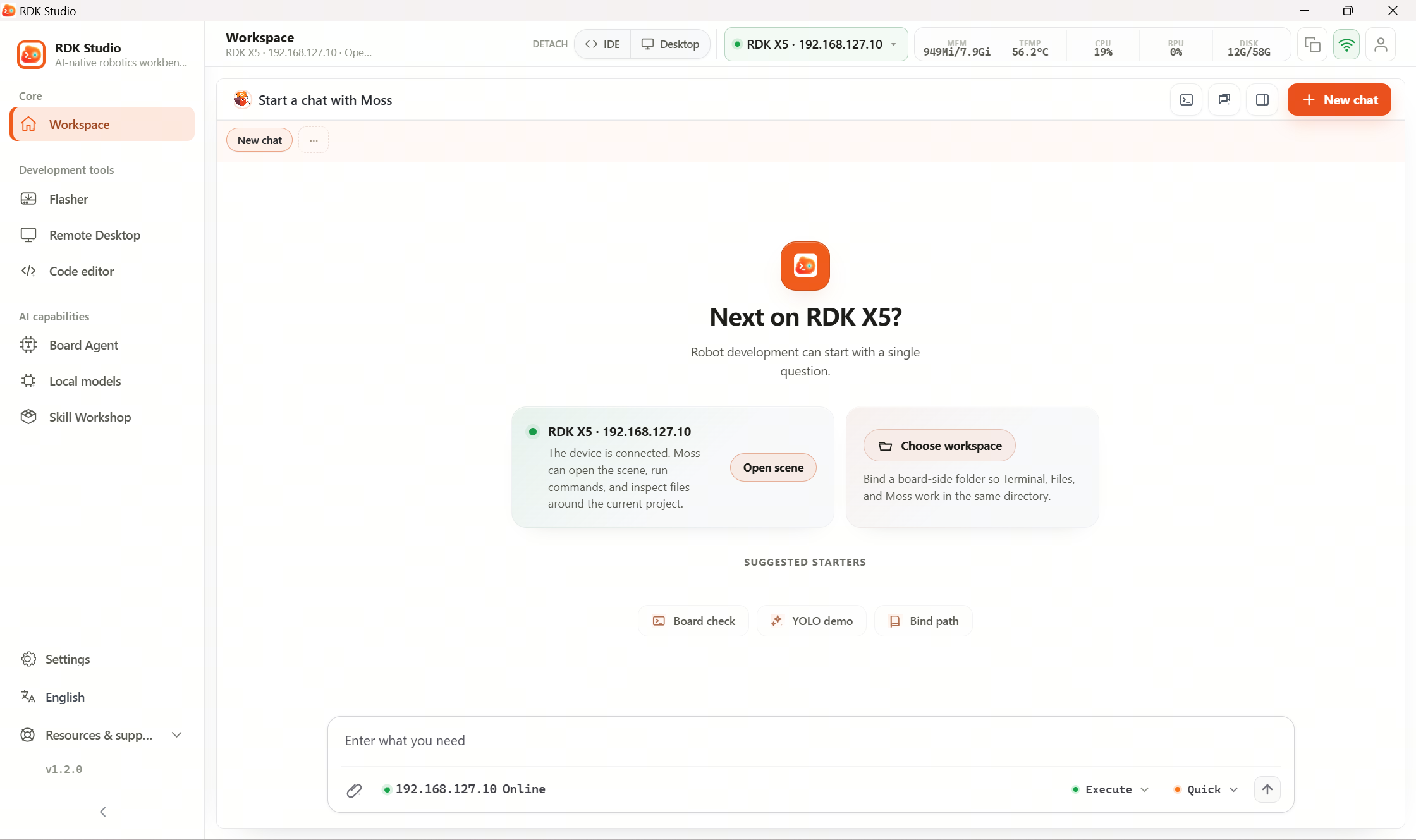The width and height of the screenshot is (1416, 840).
Task: Switch to Desktop view
Action: point(670,44)
